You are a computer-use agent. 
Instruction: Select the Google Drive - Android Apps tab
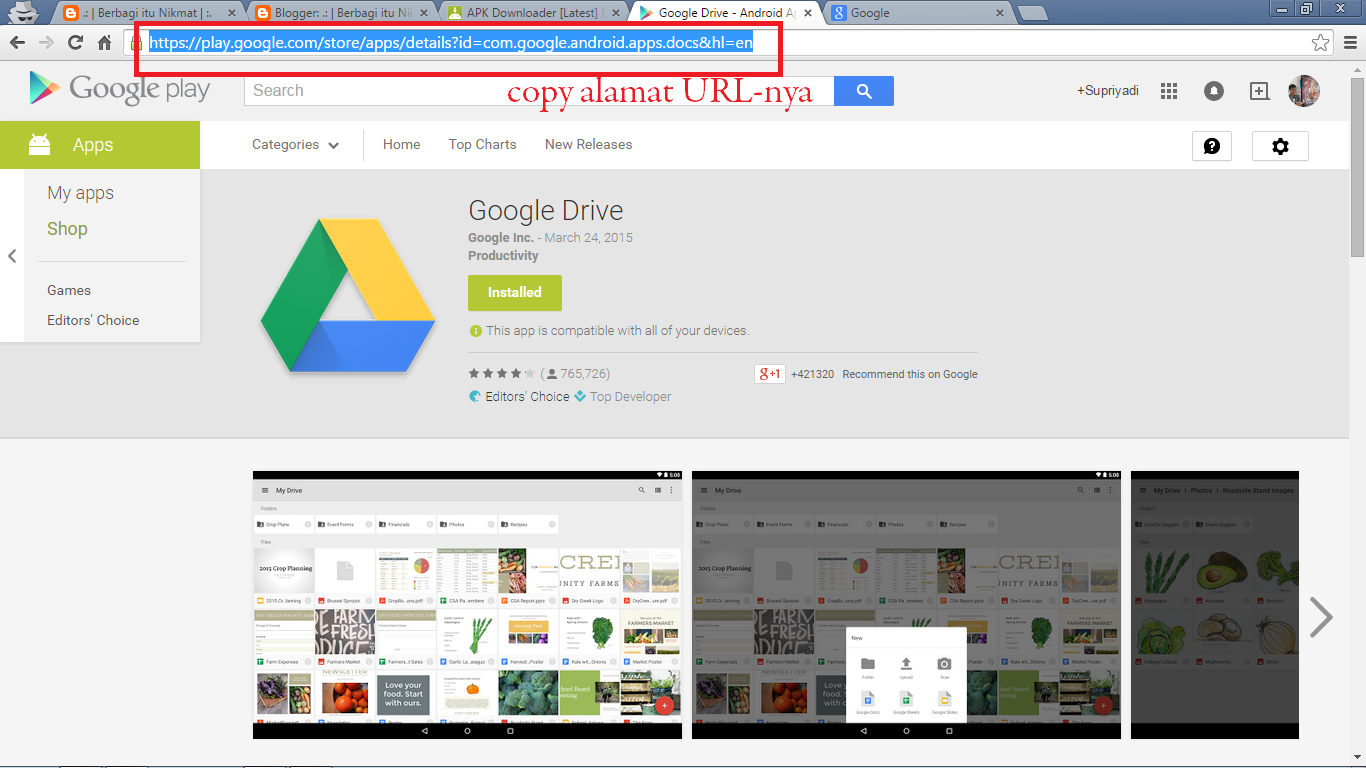(725, 13)
